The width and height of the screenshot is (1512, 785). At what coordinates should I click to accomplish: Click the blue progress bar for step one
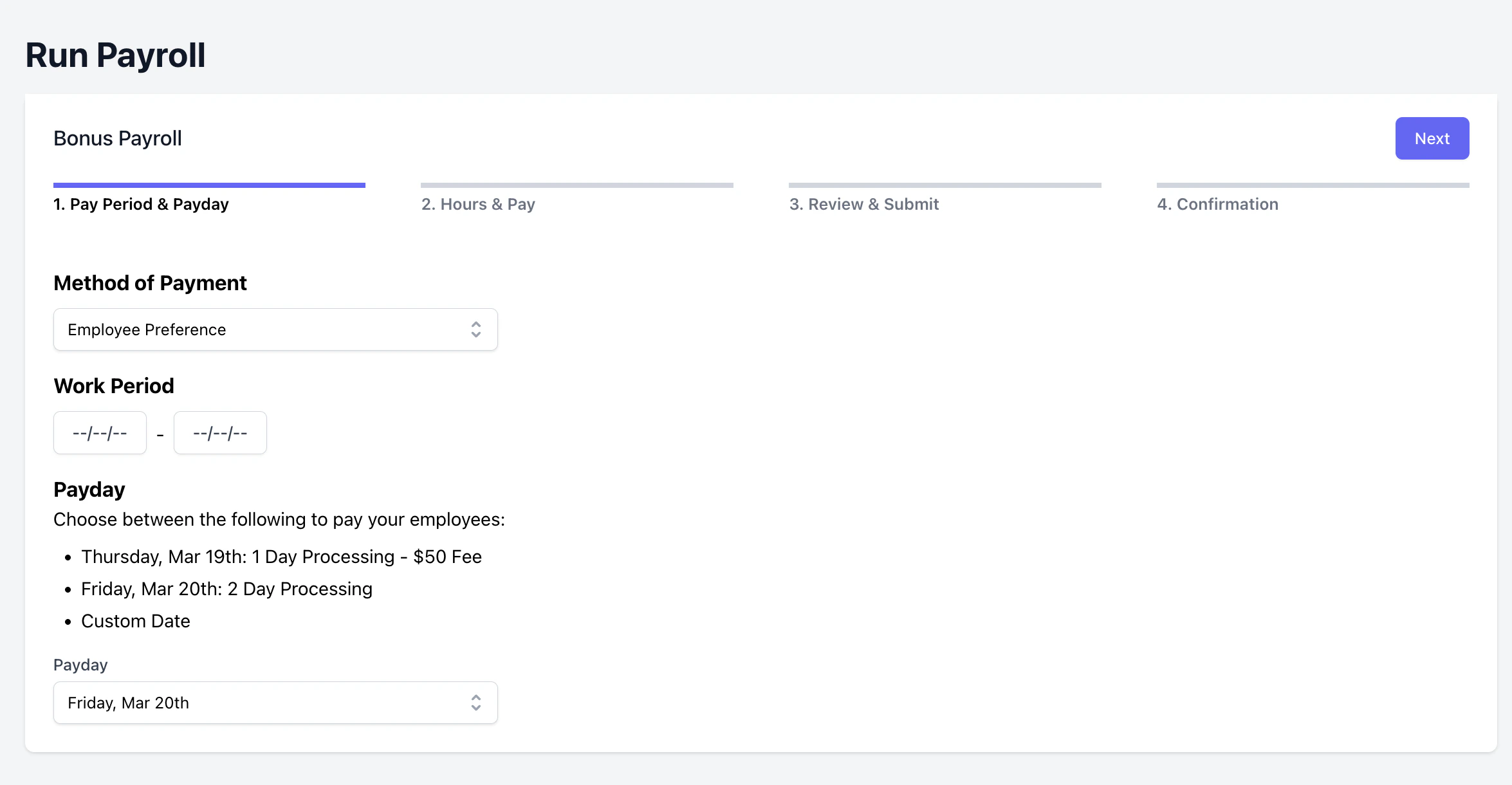(209, 185)
